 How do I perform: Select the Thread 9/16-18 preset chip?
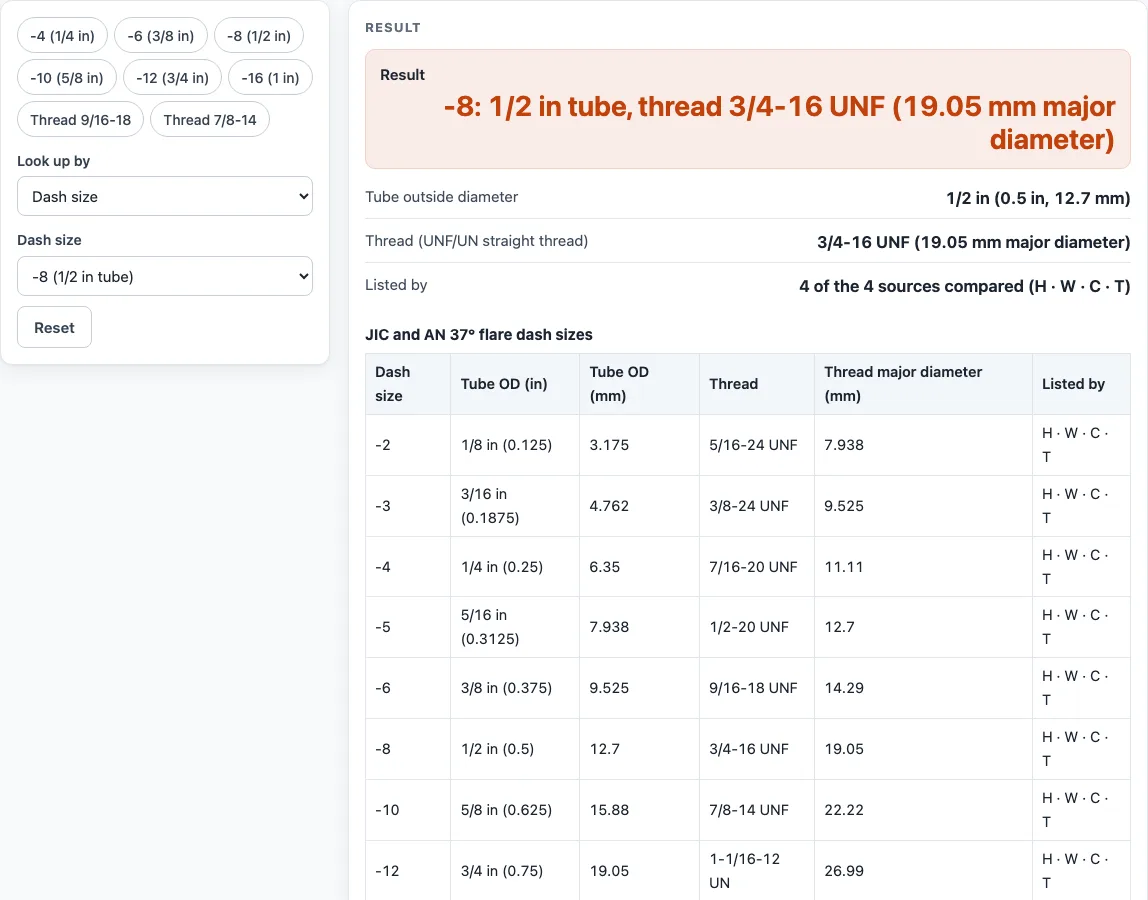pos(81,119)
